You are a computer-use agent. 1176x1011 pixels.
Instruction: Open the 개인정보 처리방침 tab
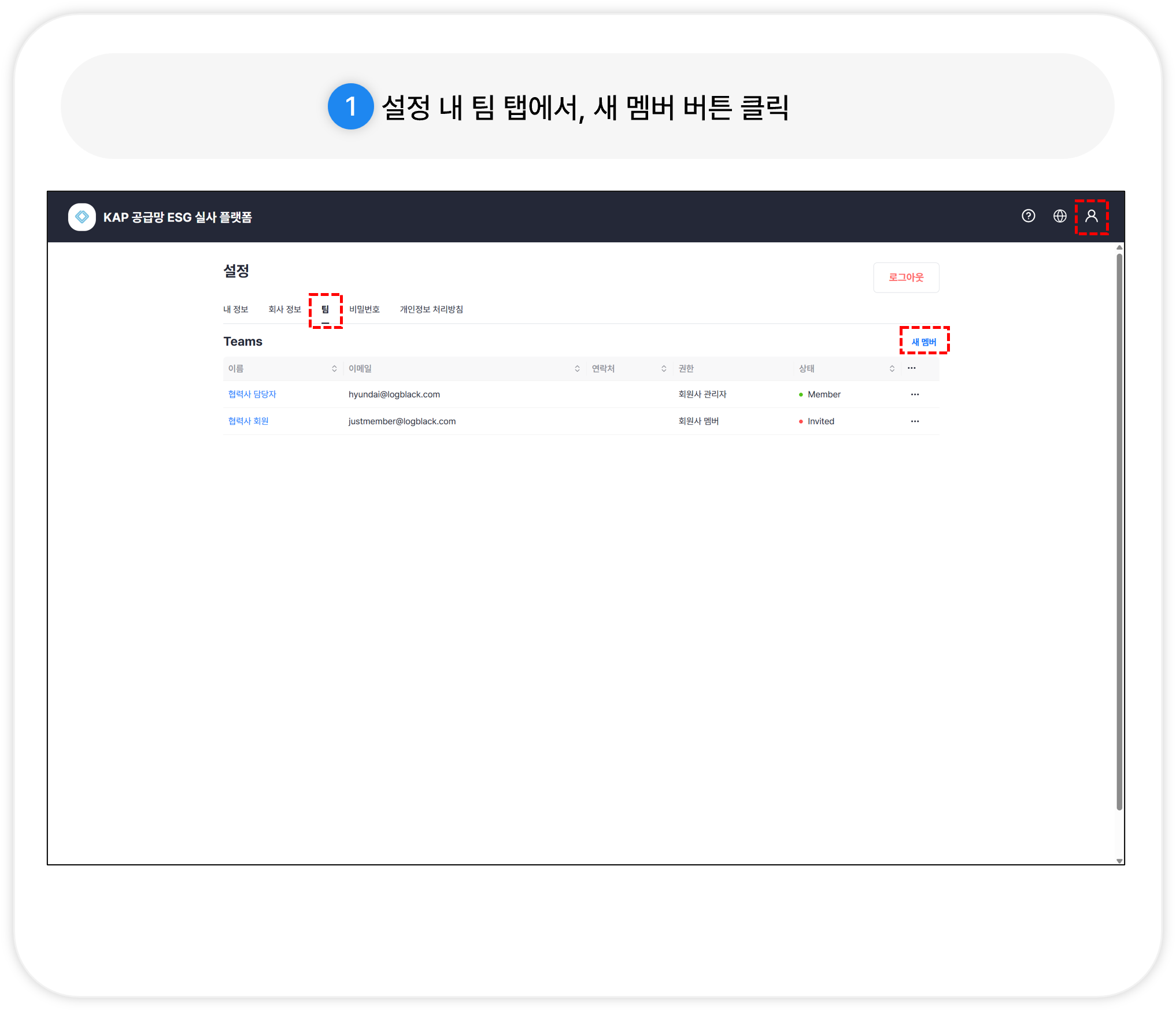[x=431, y=309]
